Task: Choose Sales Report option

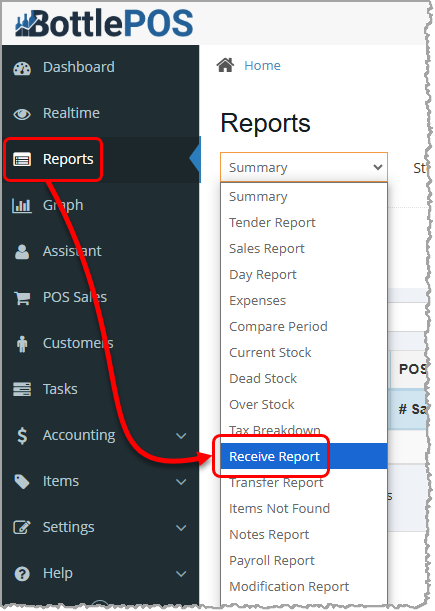Action: pyautogui.click(x=304, y=248)
